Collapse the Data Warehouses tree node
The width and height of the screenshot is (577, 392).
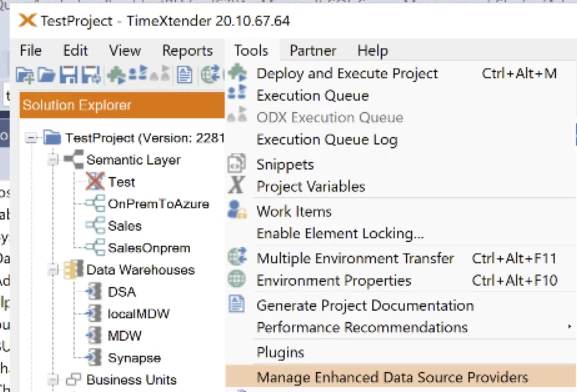[53, 270]
